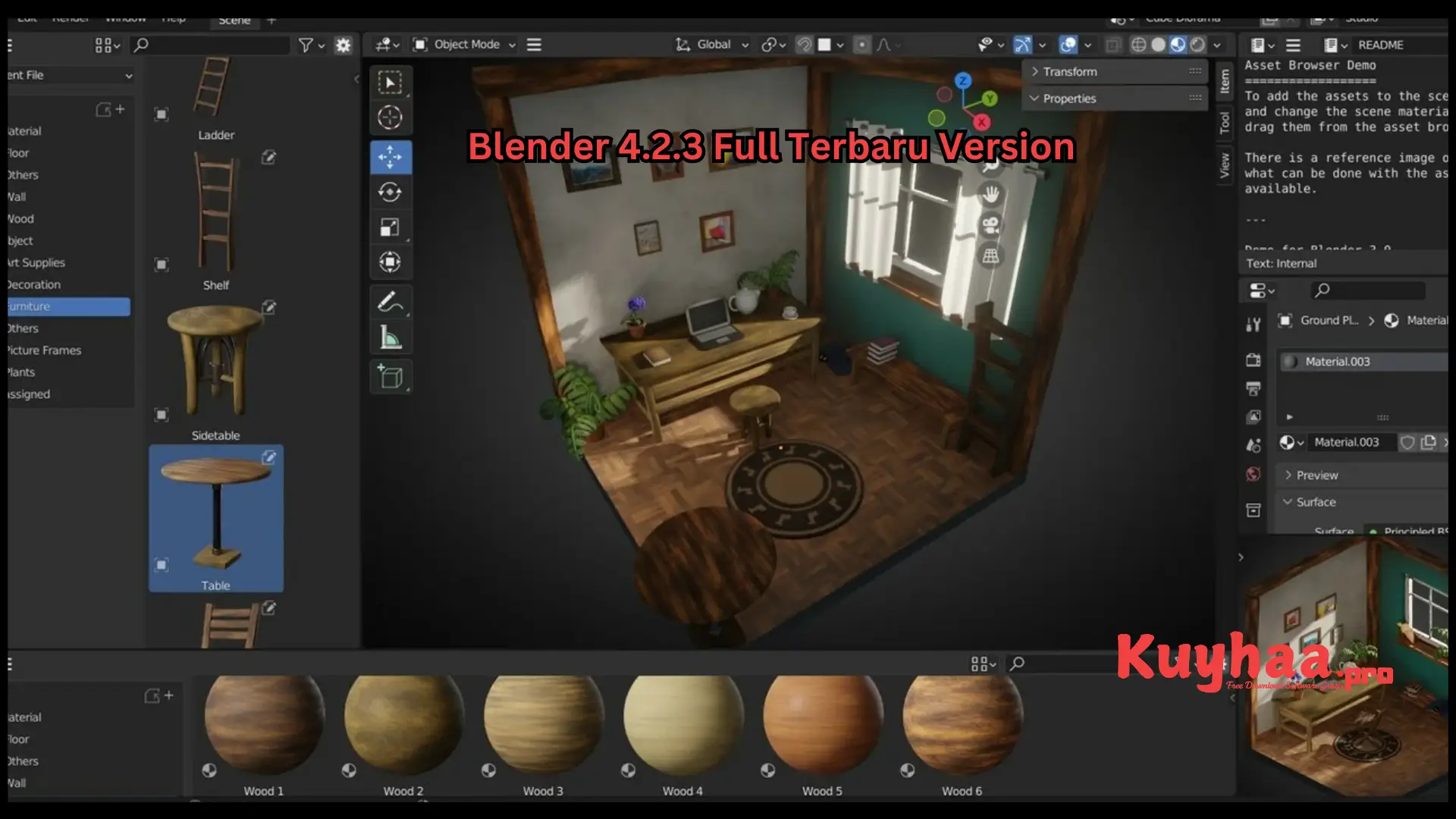Open asset browser filter dropdown
Viewport: 1456px width, 819px height.
(x=311, y=45)
